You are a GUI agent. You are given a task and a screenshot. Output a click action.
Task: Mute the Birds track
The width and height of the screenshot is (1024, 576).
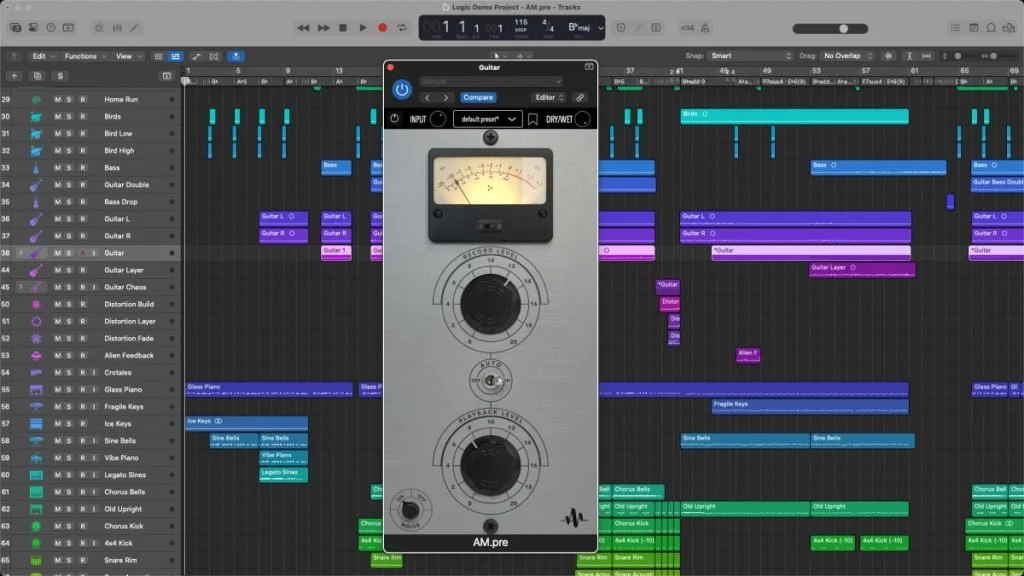[57, 117]
